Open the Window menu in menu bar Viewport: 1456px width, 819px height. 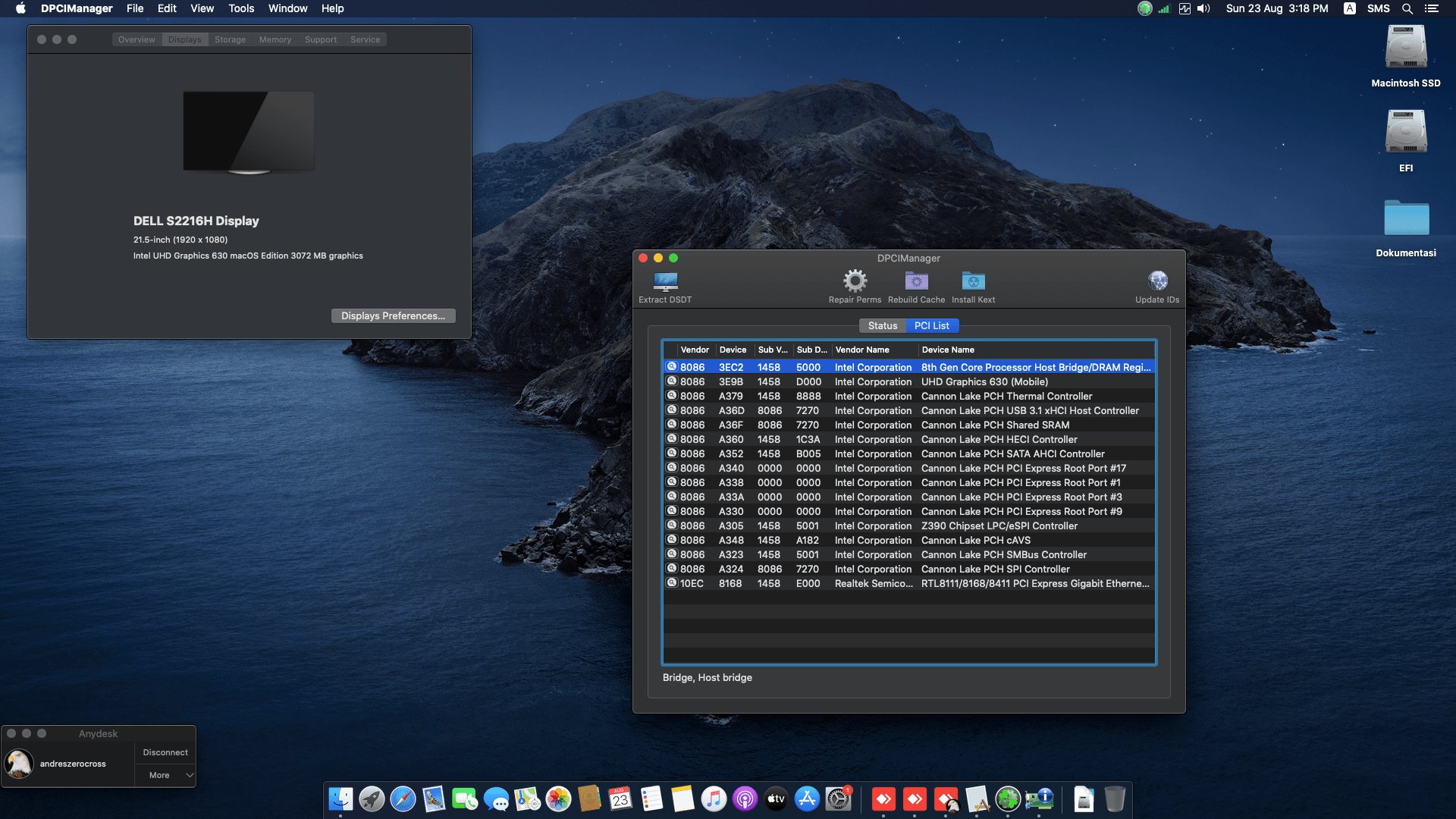coord(287,8)
